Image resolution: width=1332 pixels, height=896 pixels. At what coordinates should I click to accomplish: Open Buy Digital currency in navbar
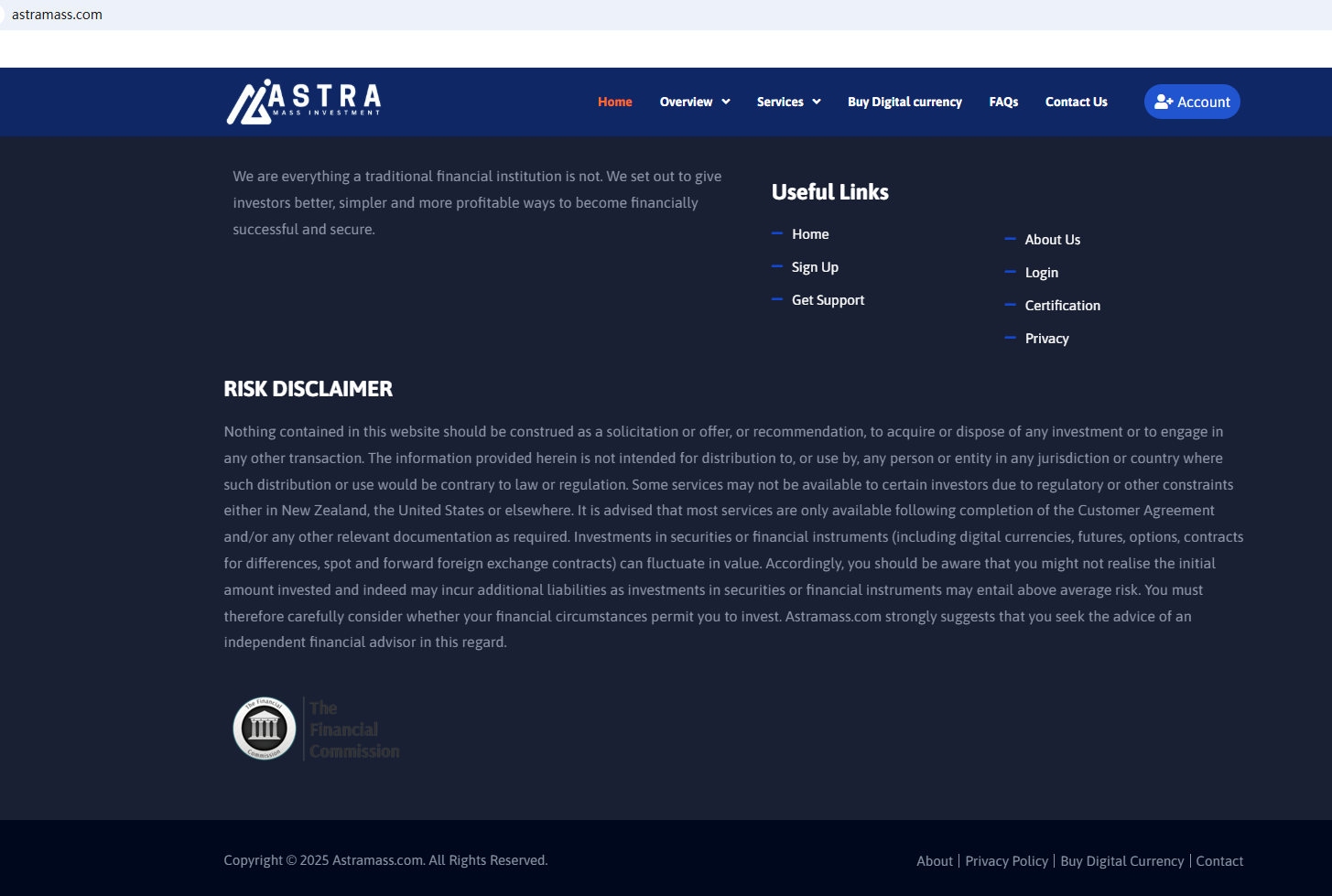click(904, 102)
